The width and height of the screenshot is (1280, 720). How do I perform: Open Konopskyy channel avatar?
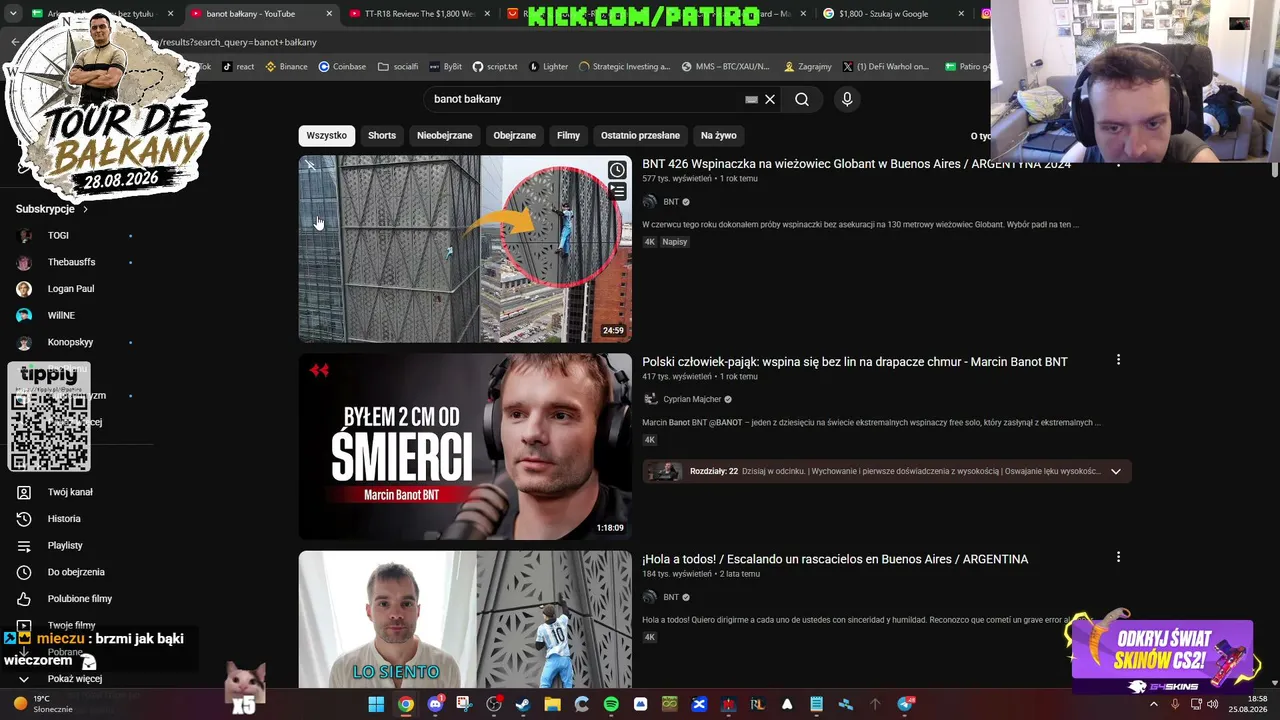pyautogui.click(x=24, y=342)
